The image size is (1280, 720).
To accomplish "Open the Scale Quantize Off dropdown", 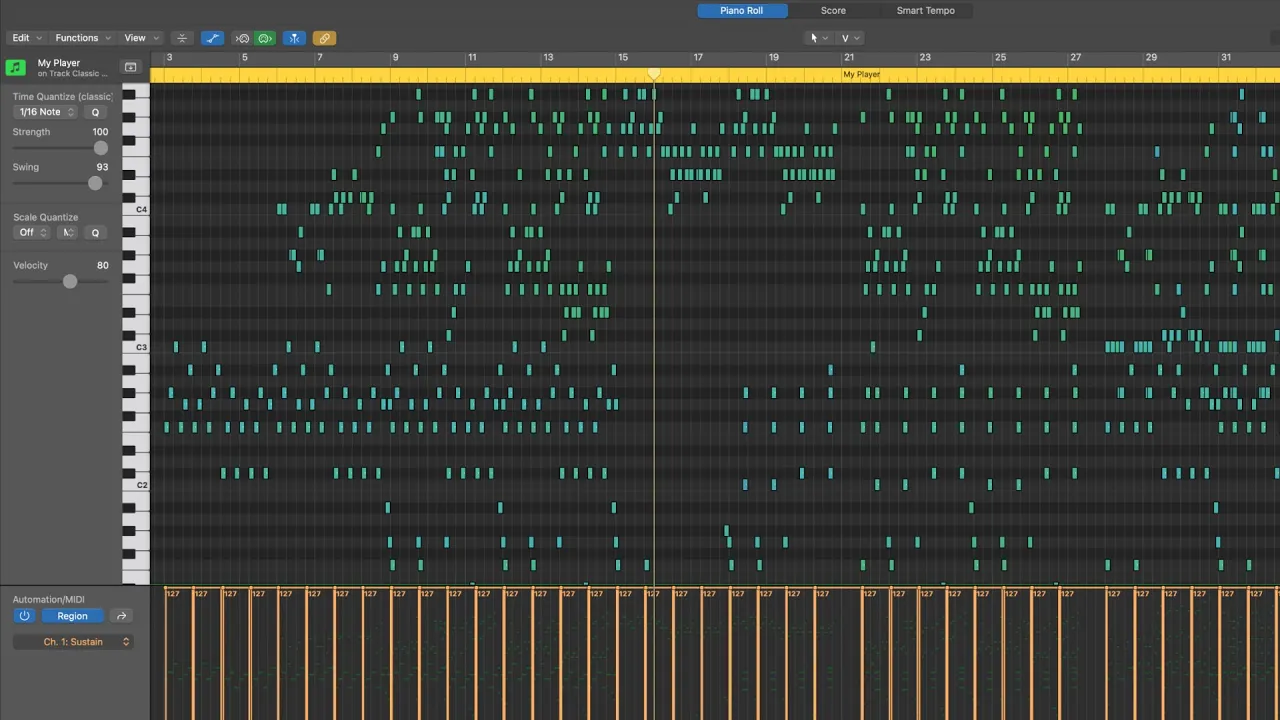I will point(32,232).
